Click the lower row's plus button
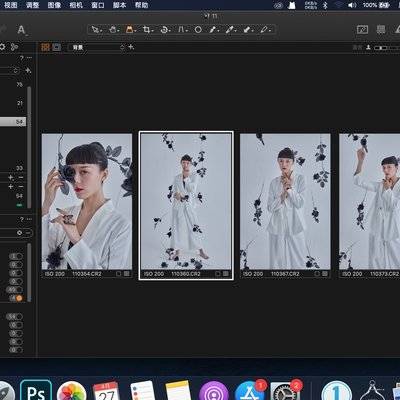Image resolution: width=400 pixels, height=400 pixels. [x=11, y=187]
